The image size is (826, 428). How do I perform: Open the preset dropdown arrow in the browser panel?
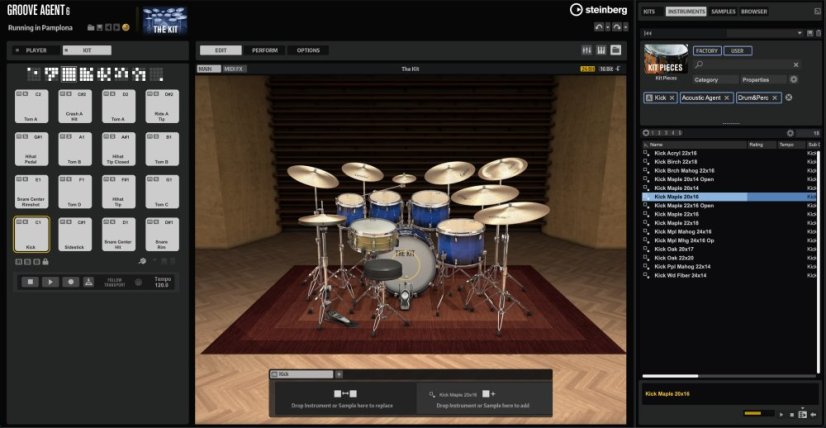[800, 33]
